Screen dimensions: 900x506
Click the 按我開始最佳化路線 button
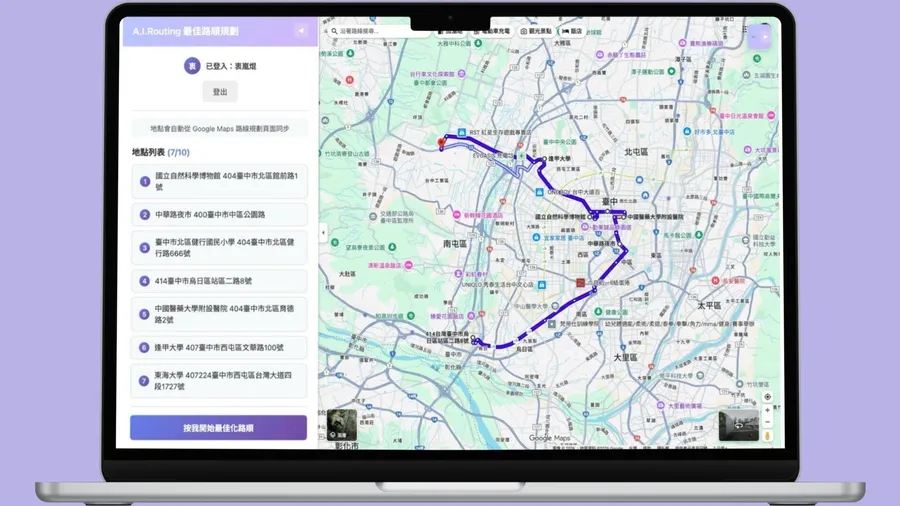218,428
